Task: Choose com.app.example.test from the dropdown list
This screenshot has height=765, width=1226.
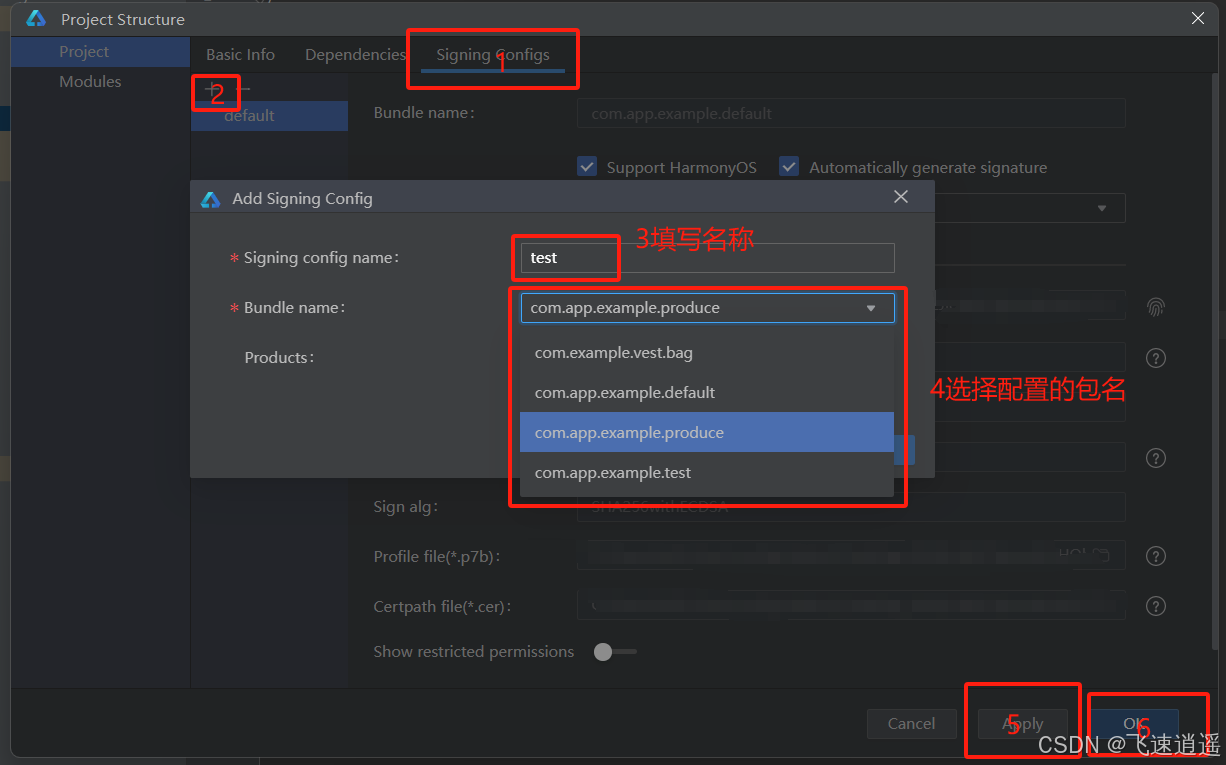Action: click(706, 472)
